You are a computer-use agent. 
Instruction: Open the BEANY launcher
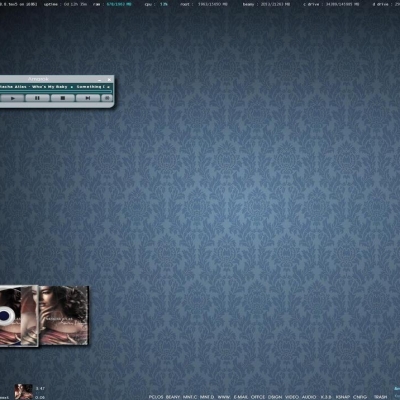pos(173,397)
